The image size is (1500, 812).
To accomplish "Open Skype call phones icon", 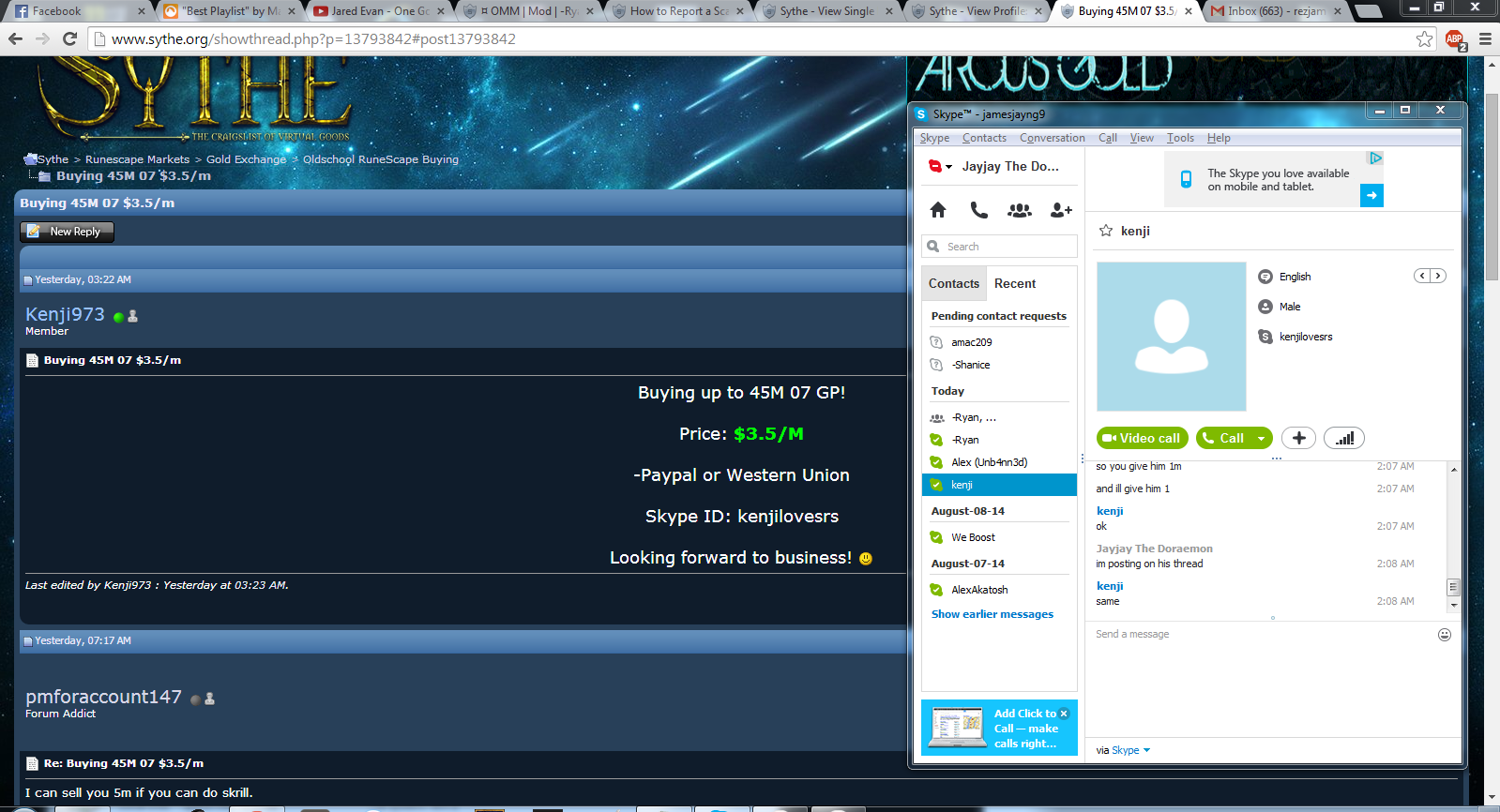I will coord(978,210).
